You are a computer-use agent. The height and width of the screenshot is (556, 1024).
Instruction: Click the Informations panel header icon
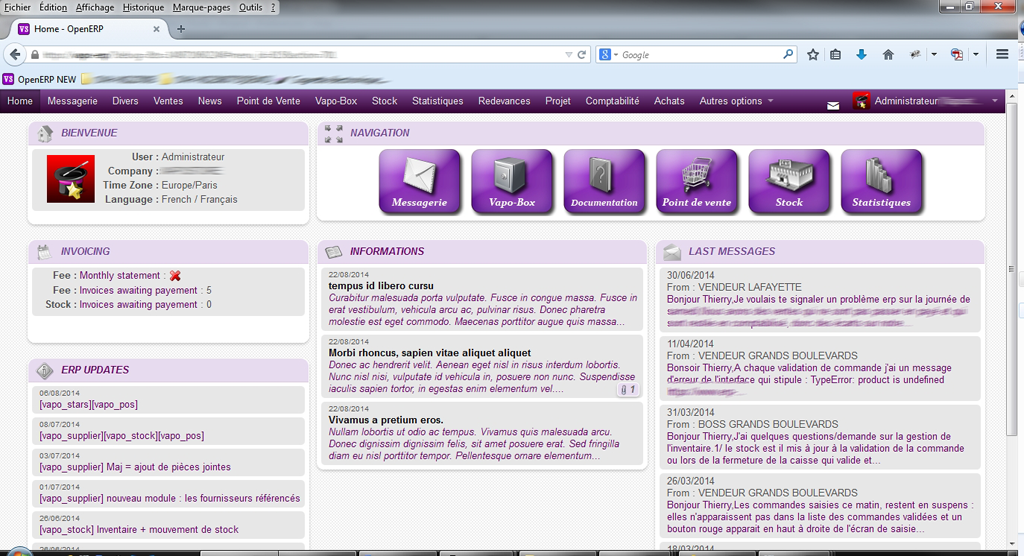point(334,252)
